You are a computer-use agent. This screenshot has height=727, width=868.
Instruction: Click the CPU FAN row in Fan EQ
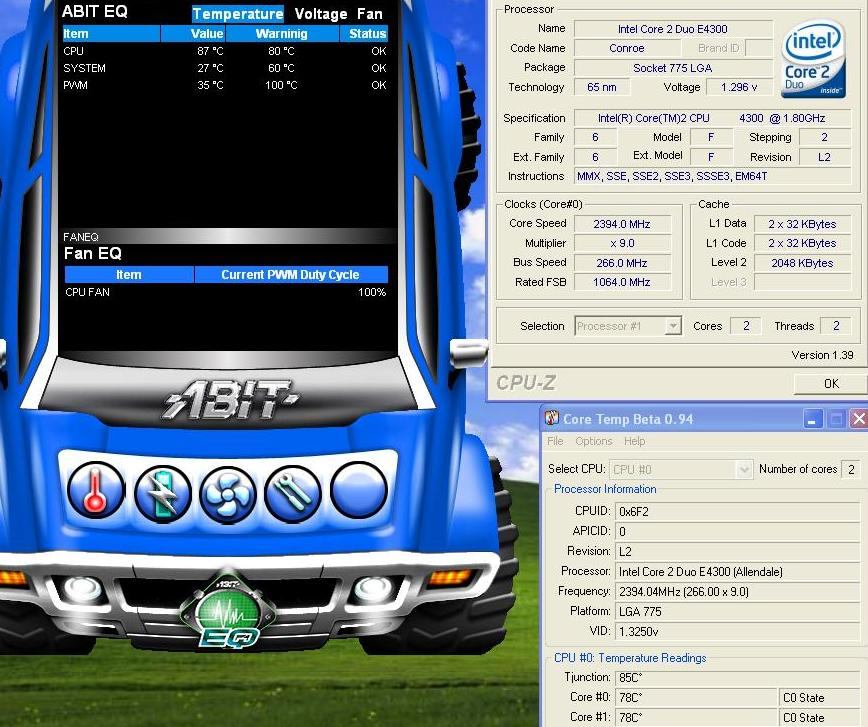point(226,292)
